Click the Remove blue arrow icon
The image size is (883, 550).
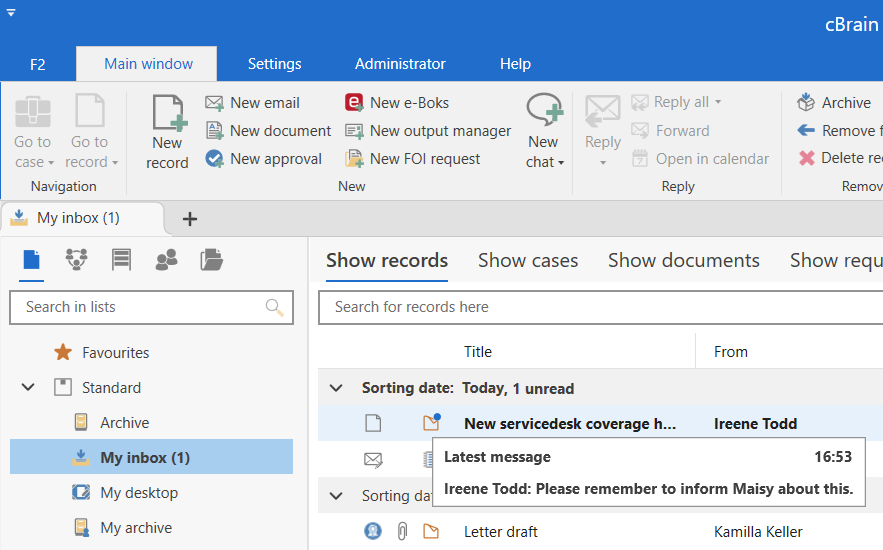coord(806,131)
